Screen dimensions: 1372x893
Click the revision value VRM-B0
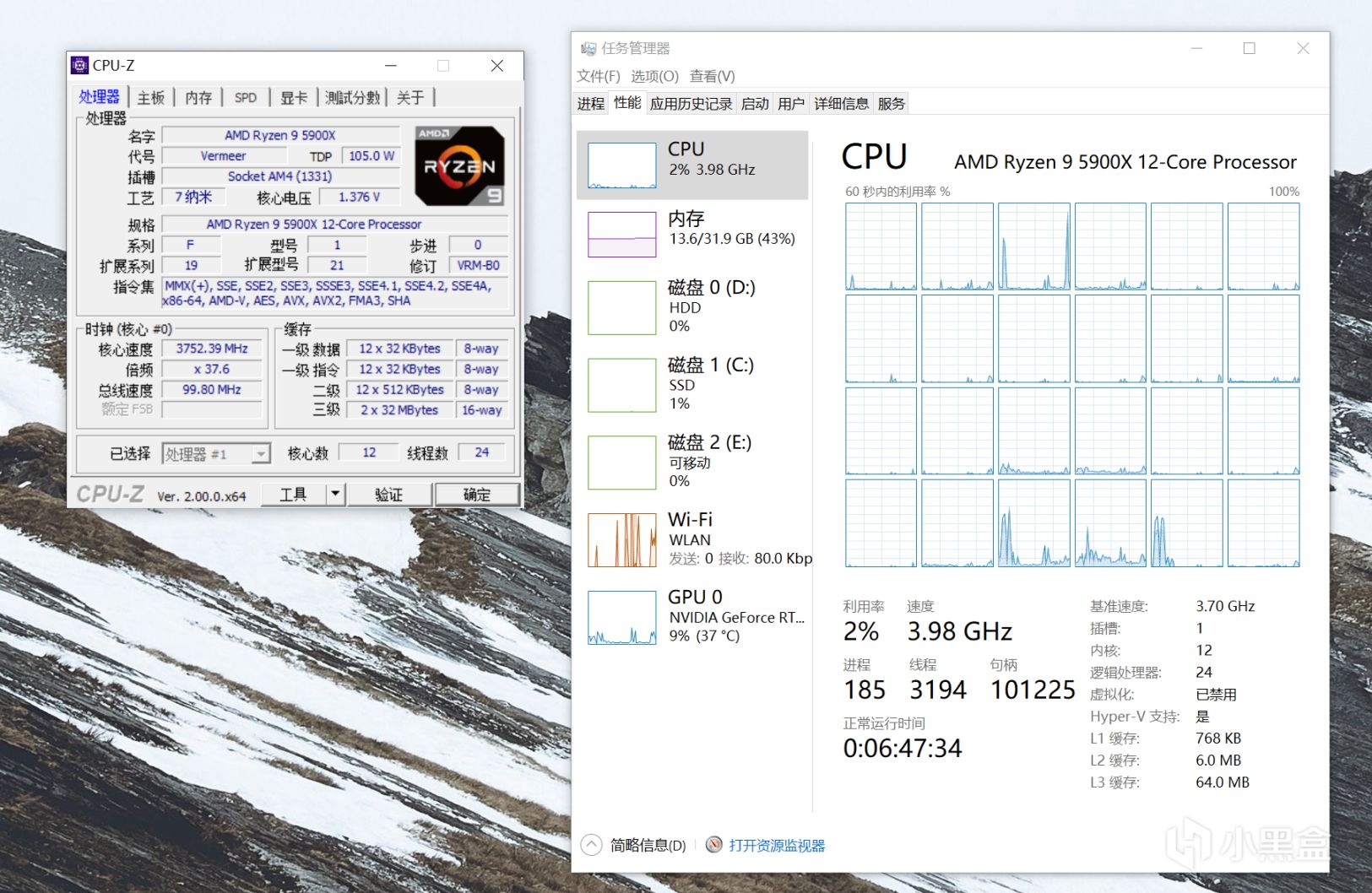pos(479,265)
